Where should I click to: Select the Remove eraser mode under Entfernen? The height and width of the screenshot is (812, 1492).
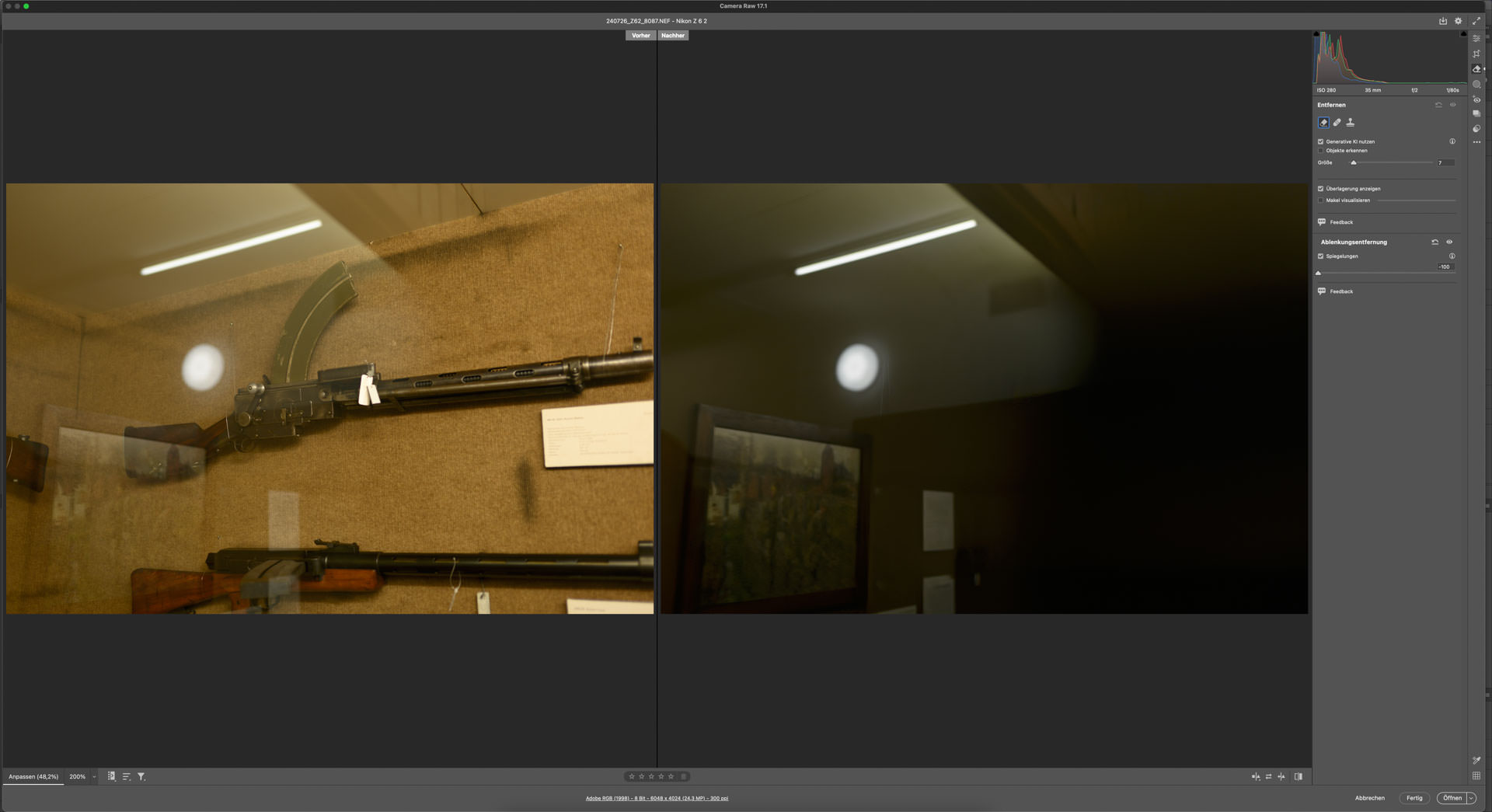(1323, 123)
